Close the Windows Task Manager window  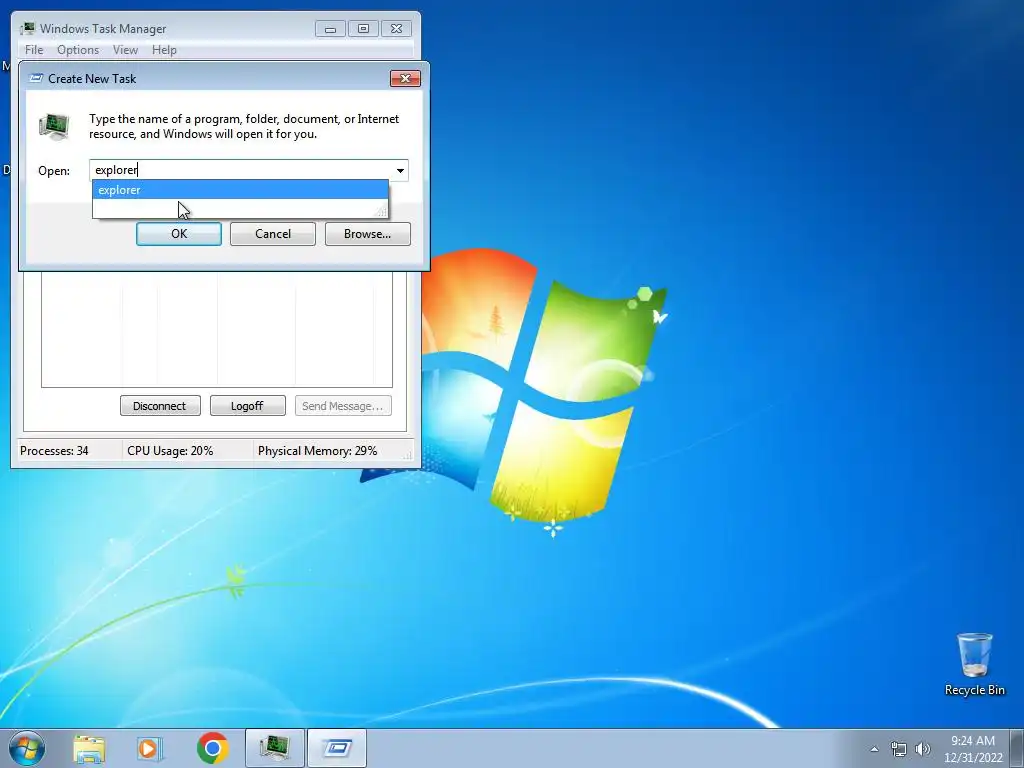[x=396, y=29]
